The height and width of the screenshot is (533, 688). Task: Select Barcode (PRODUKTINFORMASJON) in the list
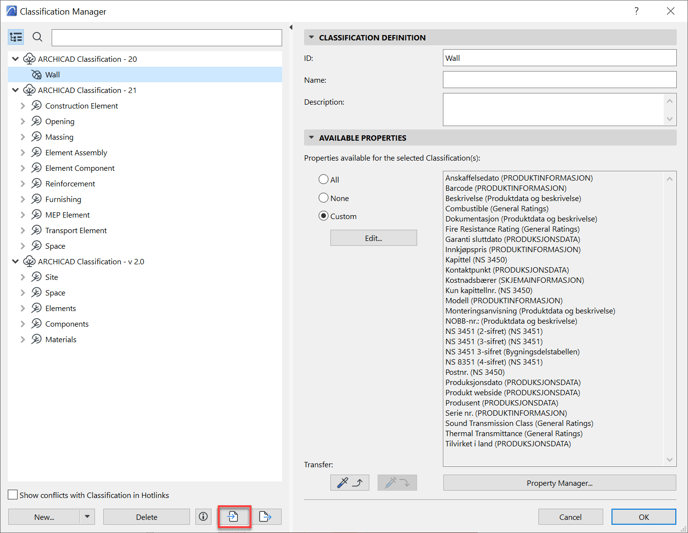coord(506,188)
